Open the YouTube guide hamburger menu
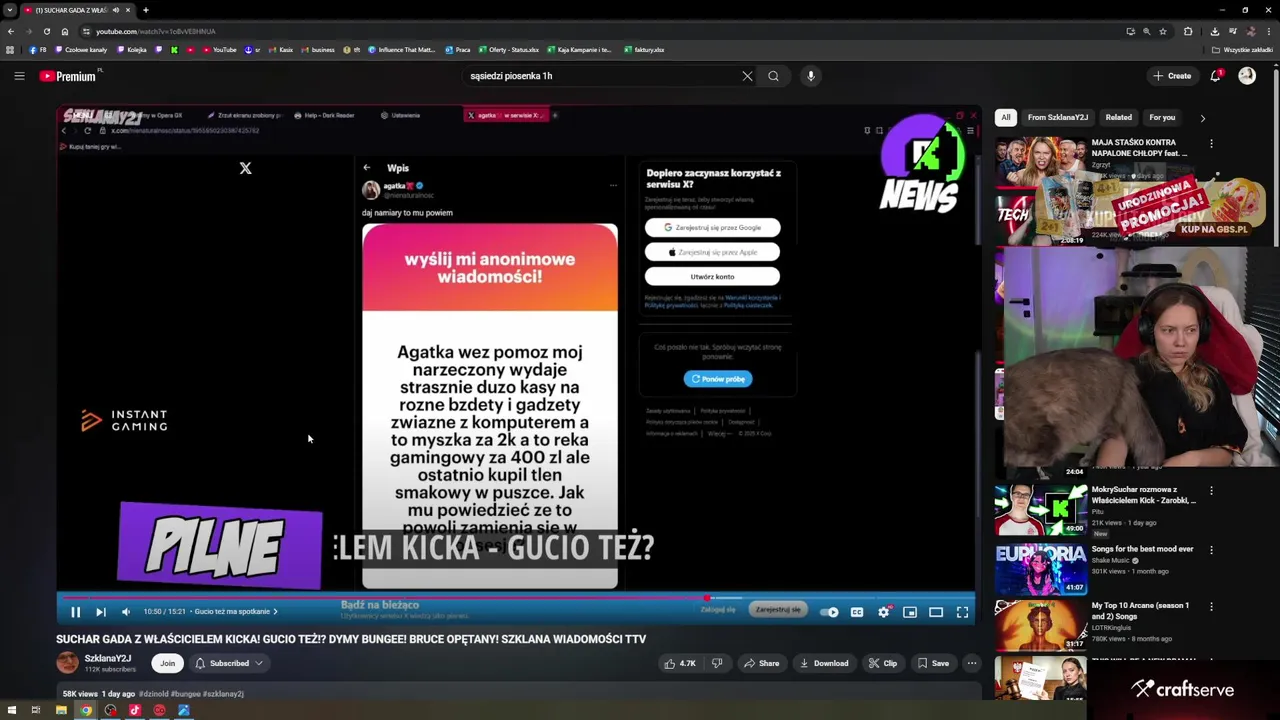 [x=19, y=76]
